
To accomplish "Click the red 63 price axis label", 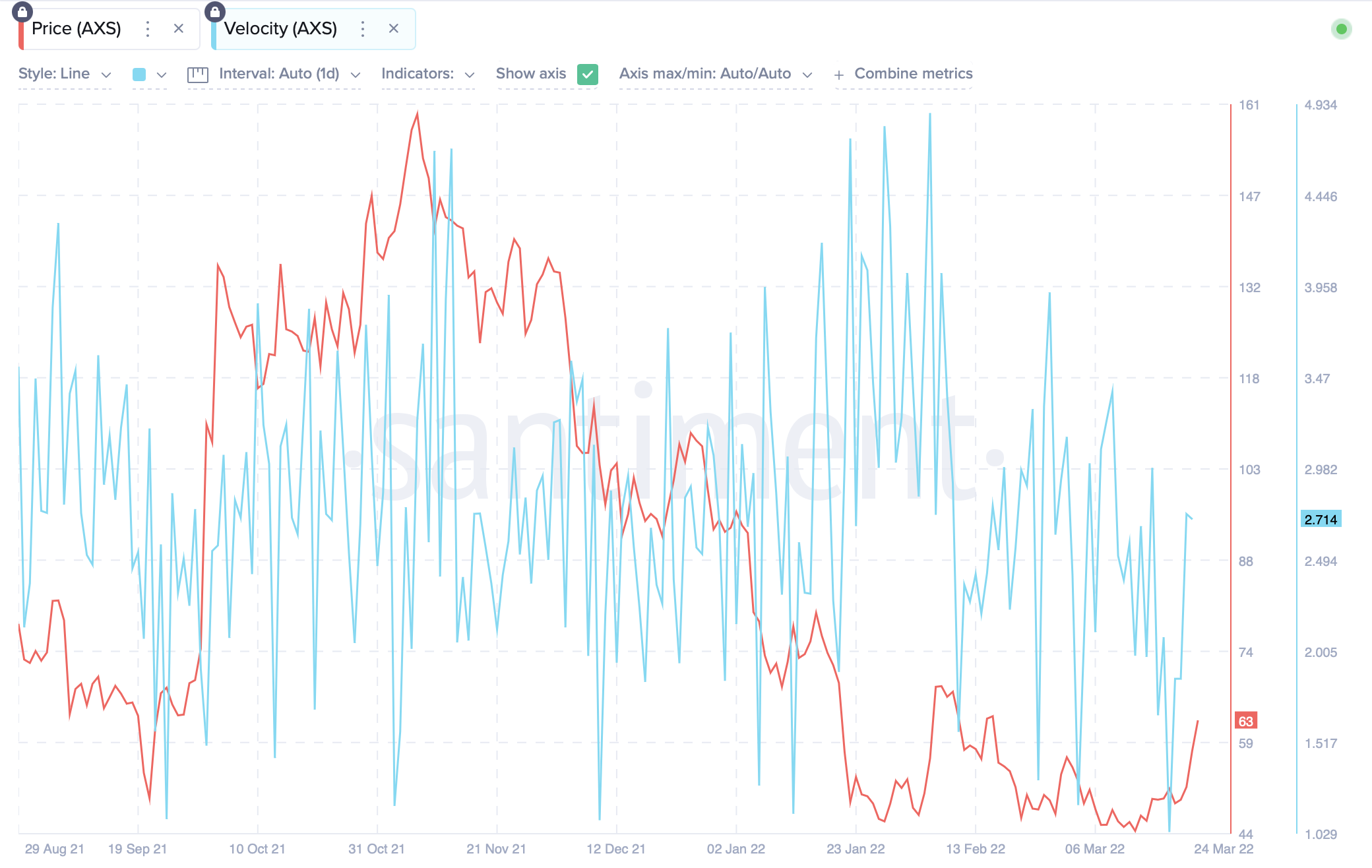I will (1245, 721).
